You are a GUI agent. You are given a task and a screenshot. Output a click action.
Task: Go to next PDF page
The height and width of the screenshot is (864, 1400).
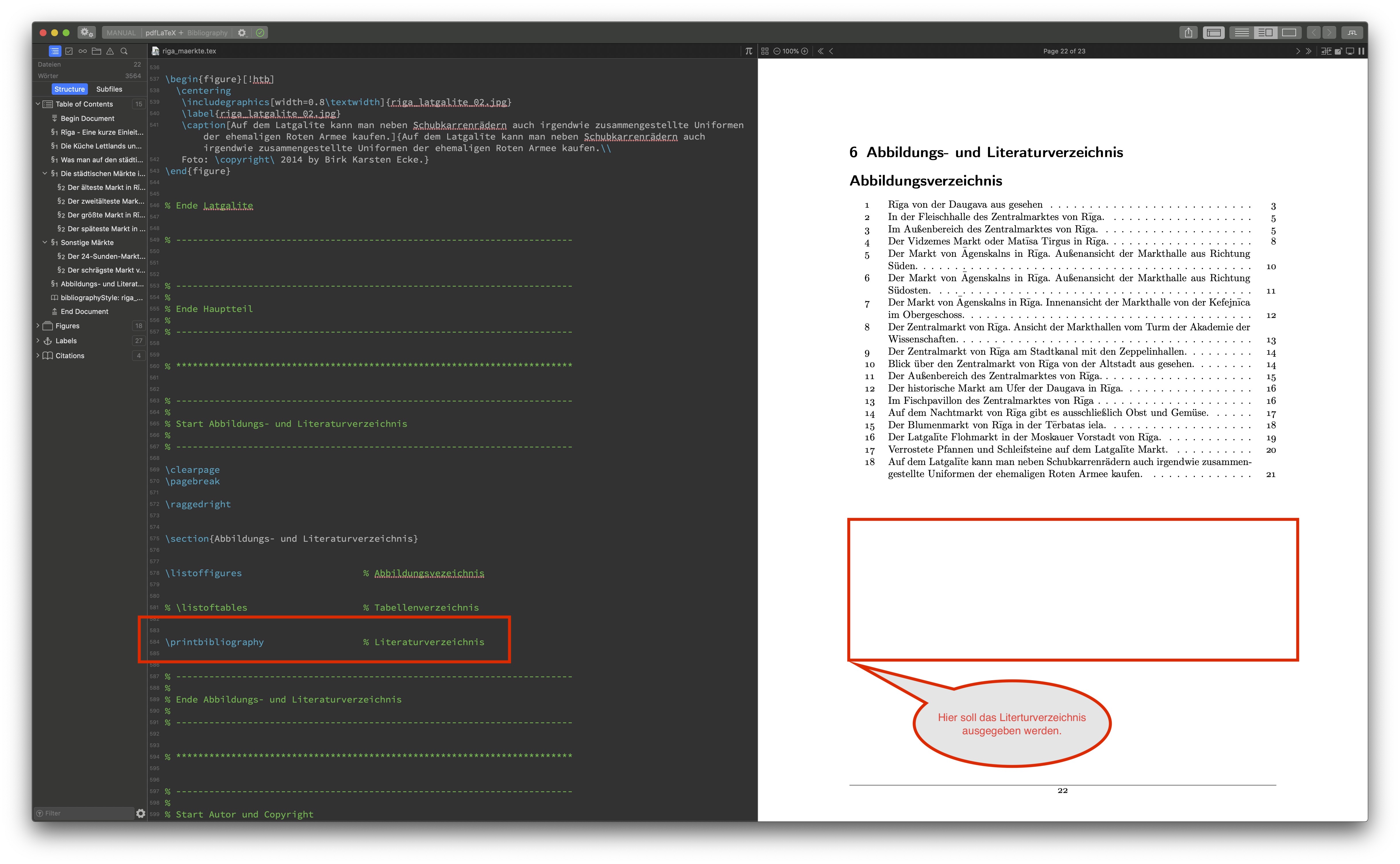[x=1298, y=51]
